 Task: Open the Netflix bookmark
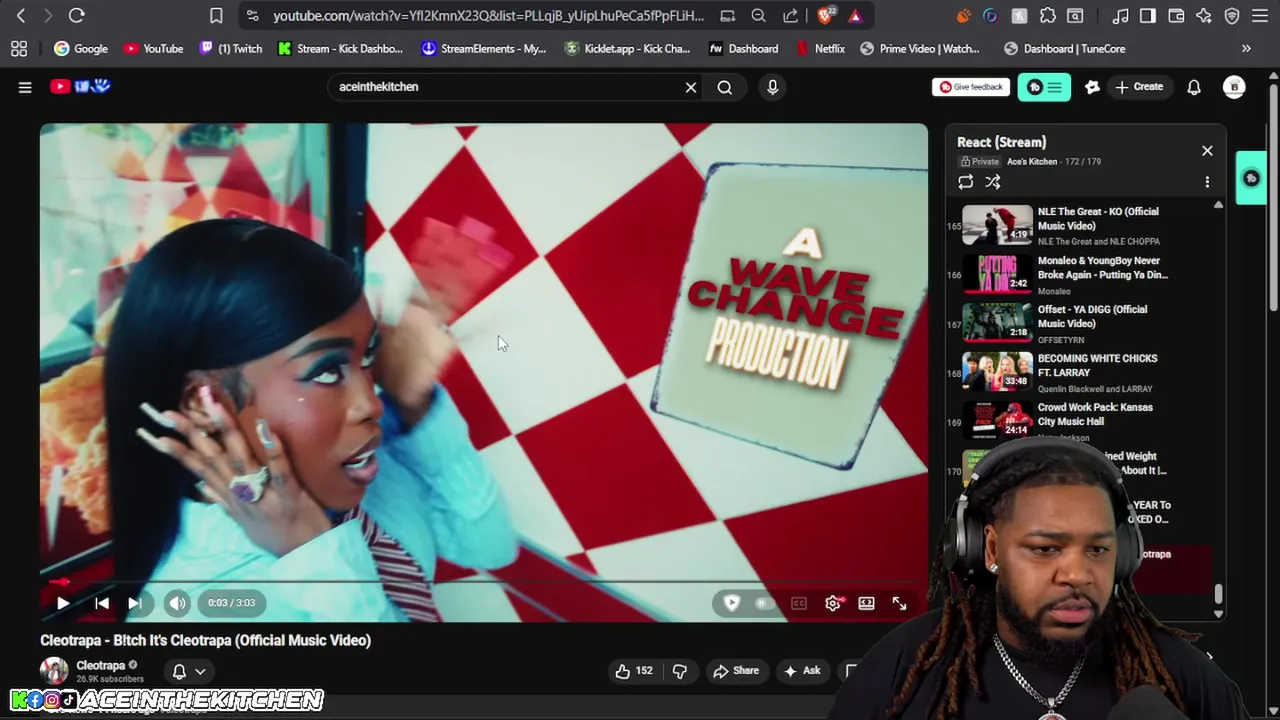[820, 48]
